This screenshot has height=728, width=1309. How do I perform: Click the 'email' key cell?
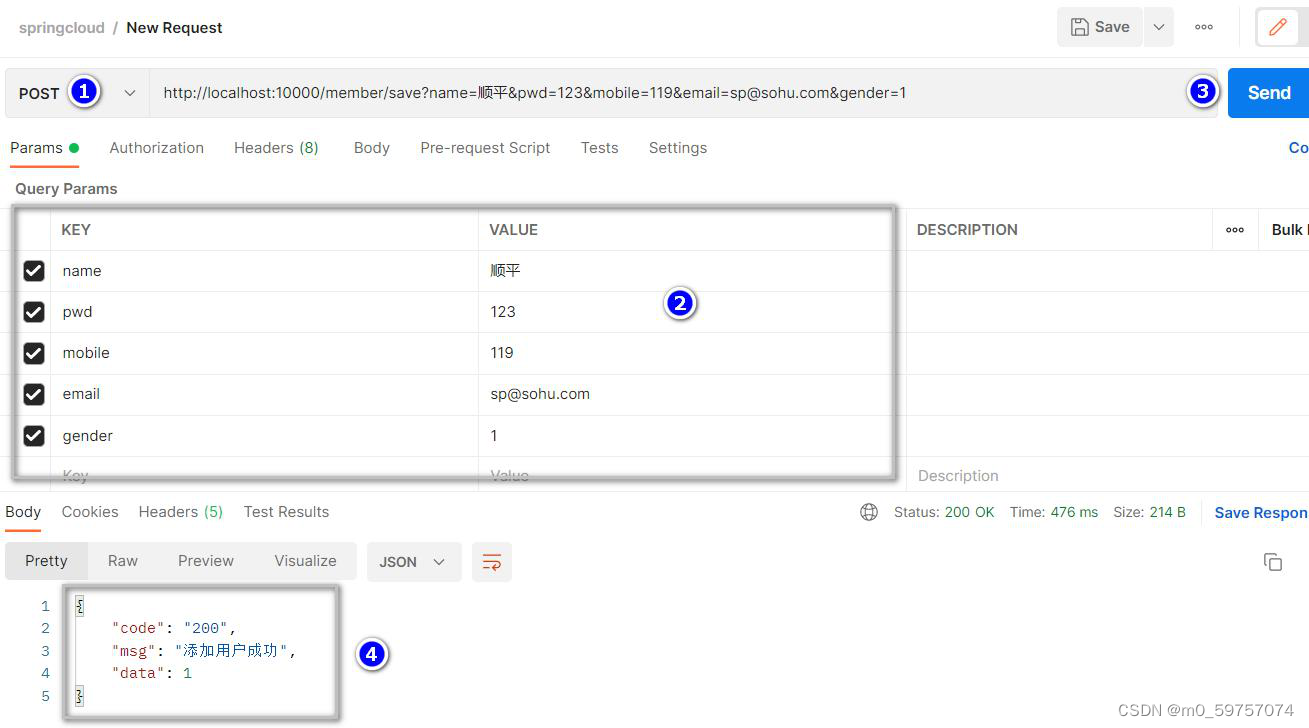point(264,394)
